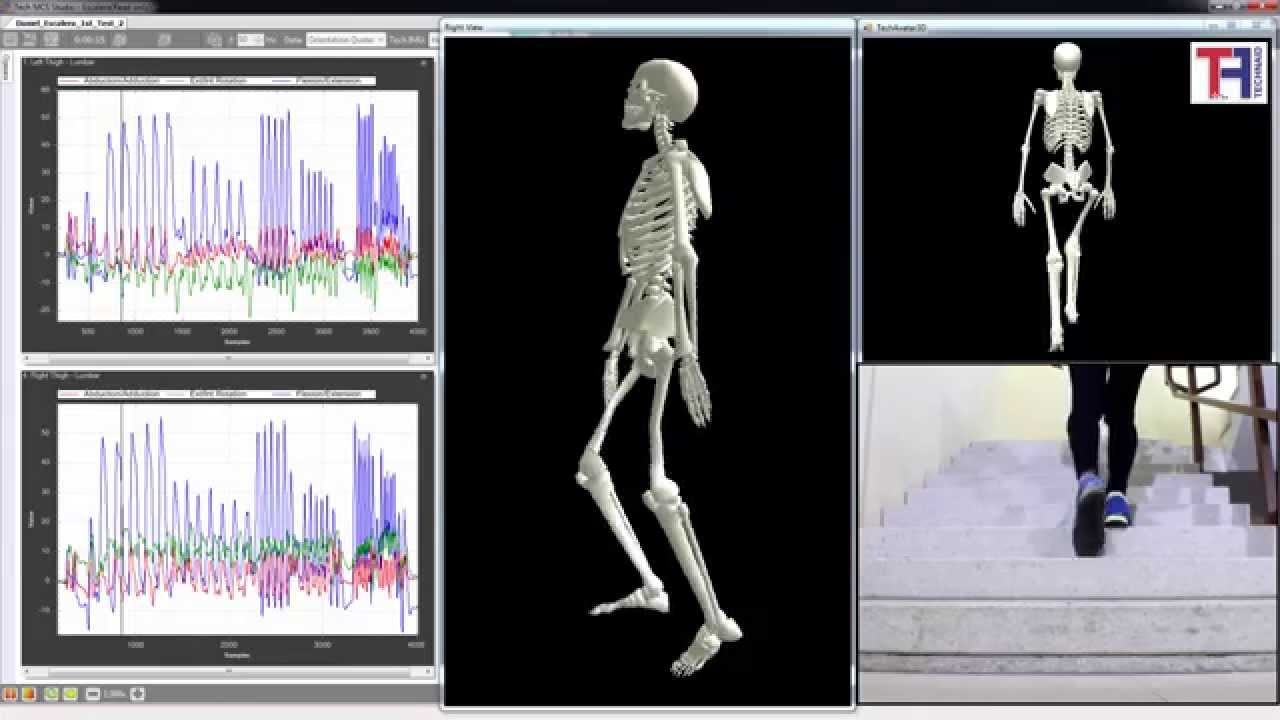1280x720 pixels.
Task: Click the back-view skeleton in TechAvatar3D
Action: (x=1067, y=195)
